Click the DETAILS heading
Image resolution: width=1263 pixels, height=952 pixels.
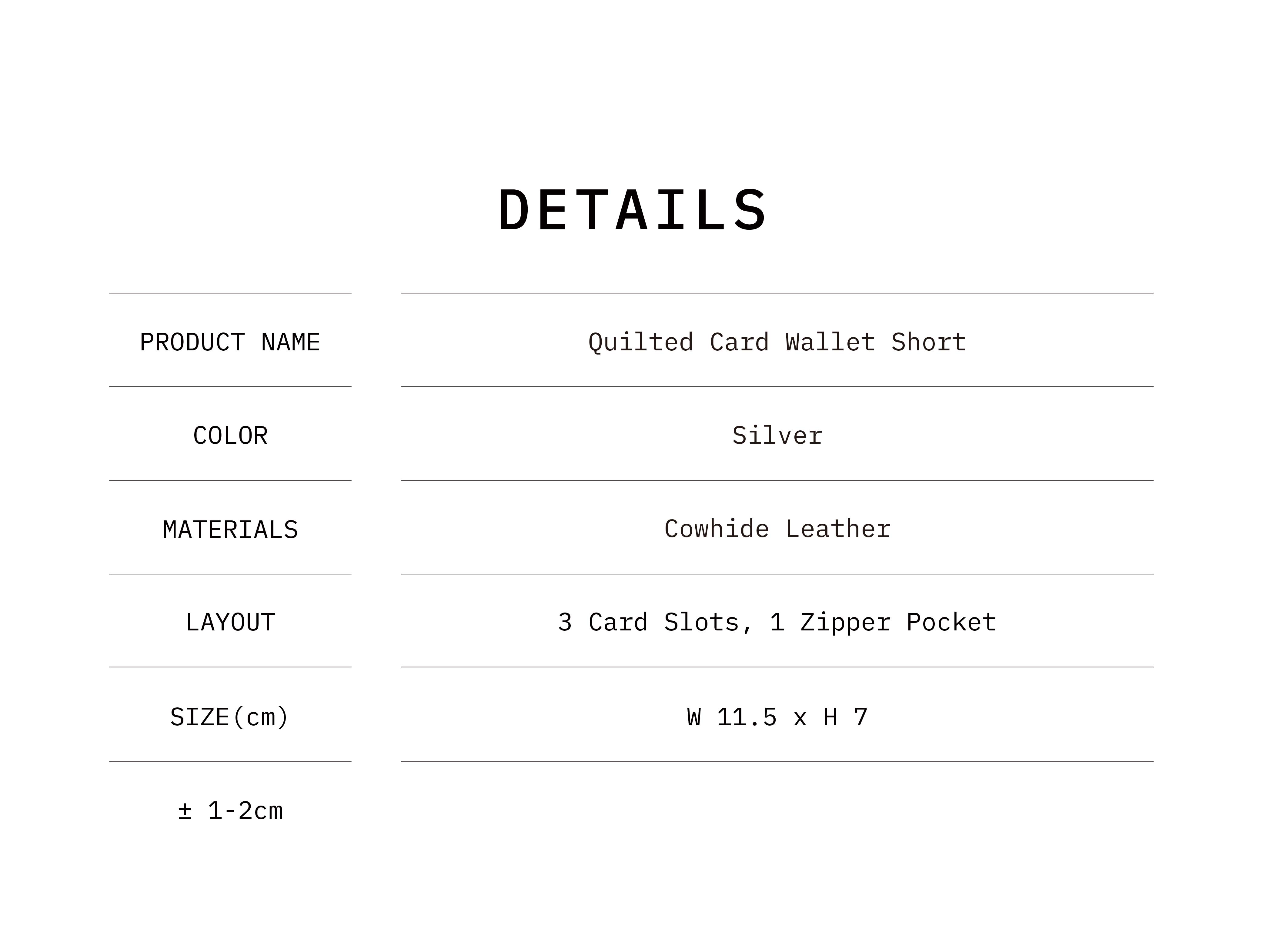pos(632,210)
